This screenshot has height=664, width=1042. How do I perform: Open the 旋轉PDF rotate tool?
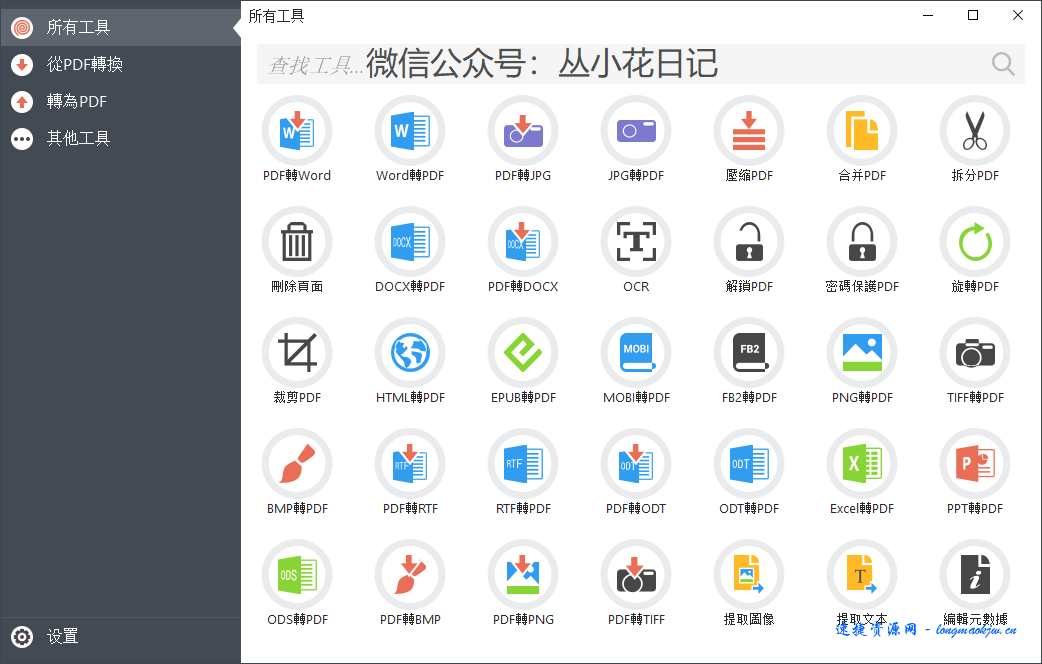[x=975, y=242]
